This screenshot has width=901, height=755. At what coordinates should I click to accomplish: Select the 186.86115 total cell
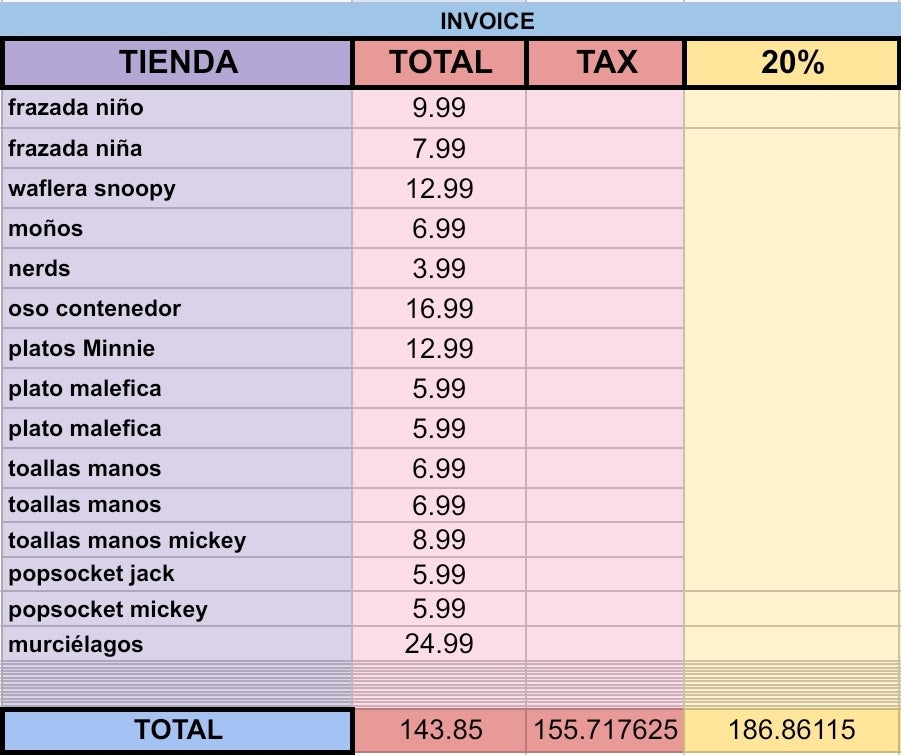point(792,730)
